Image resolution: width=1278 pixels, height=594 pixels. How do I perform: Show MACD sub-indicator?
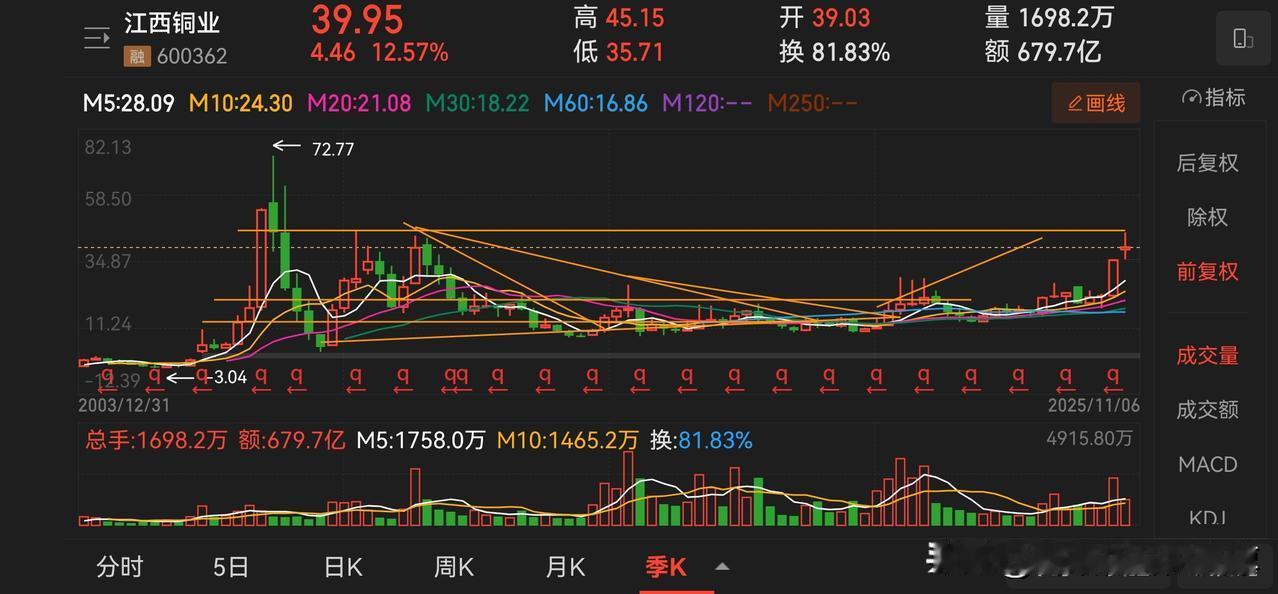coord(1207,464)
